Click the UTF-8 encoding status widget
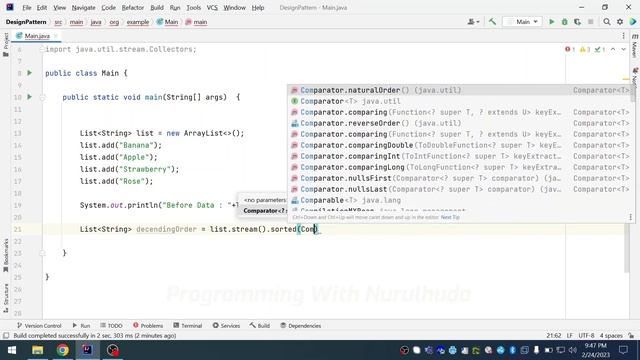The height and width of the screenshot is (360, 640). [586, 336]
